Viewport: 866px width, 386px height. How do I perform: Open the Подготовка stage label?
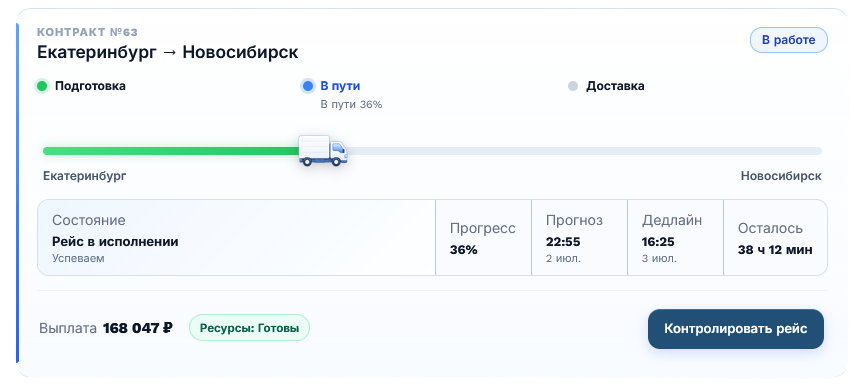[x=90, y=86]
